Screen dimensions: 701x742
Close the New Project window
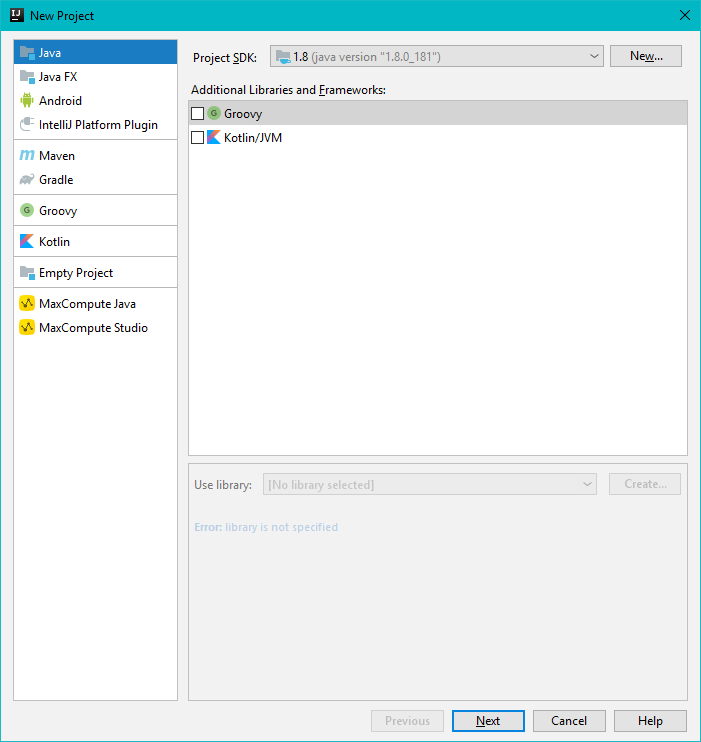[x=684, y=15]
